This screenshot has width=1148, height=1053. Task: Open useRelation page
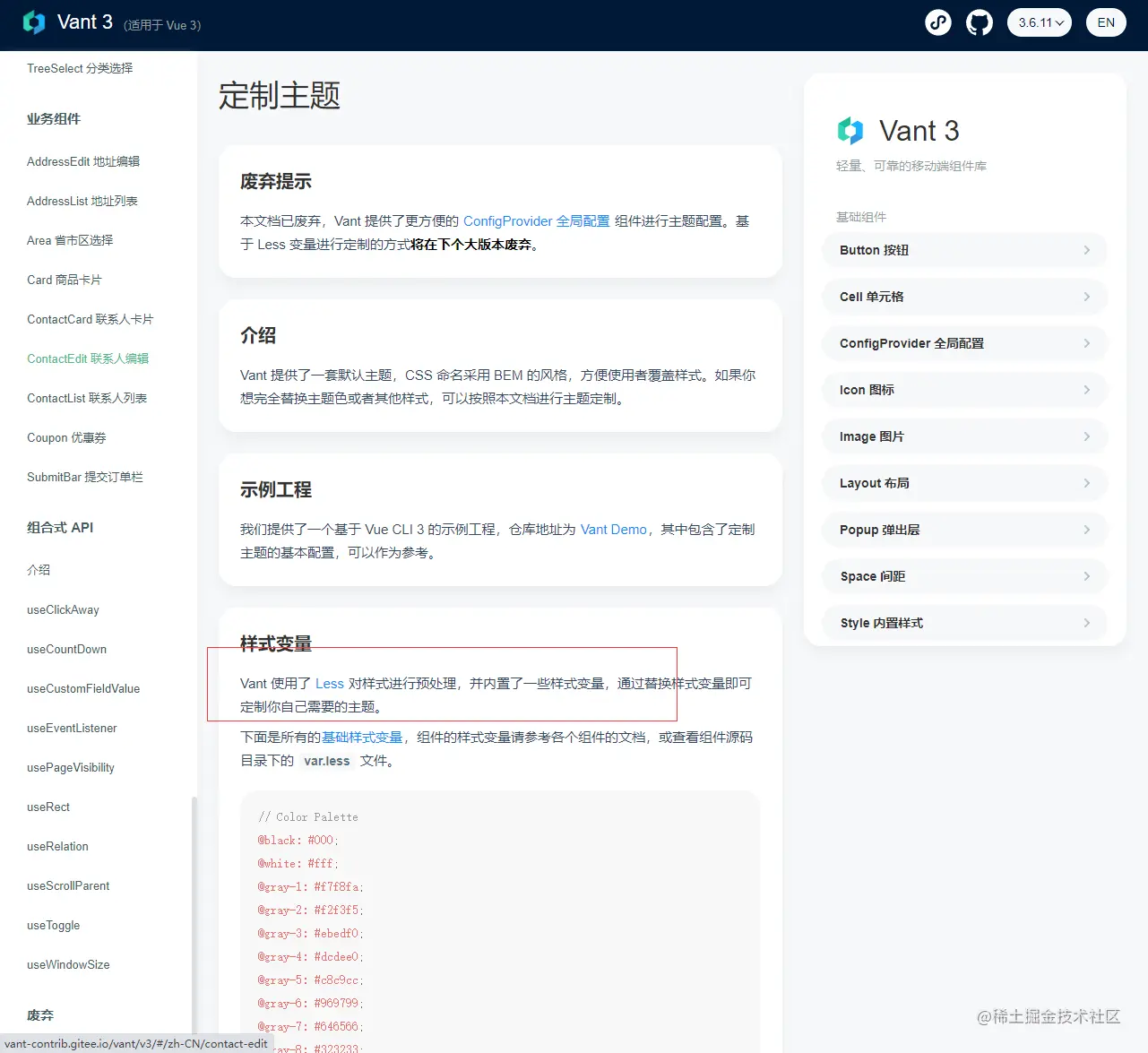57,846
